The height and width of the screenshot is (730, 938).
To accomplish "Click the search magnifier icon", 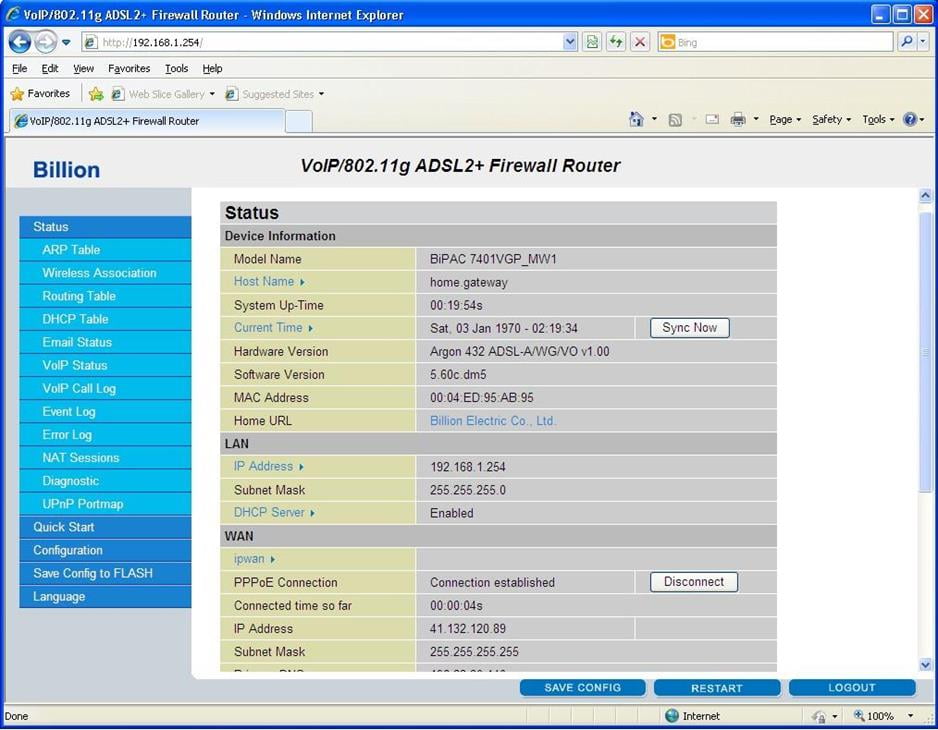I will pyautogui.click(x=907, y=42).
